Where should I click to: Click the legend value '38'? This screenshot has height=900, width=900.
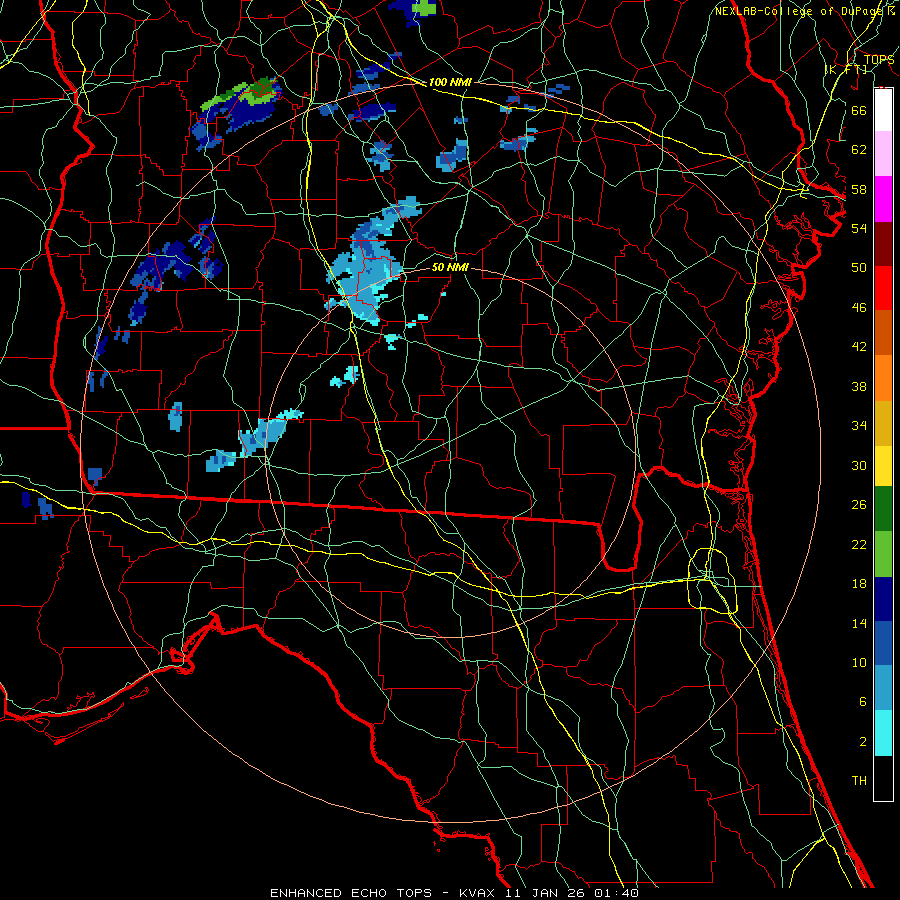point(859,386)
